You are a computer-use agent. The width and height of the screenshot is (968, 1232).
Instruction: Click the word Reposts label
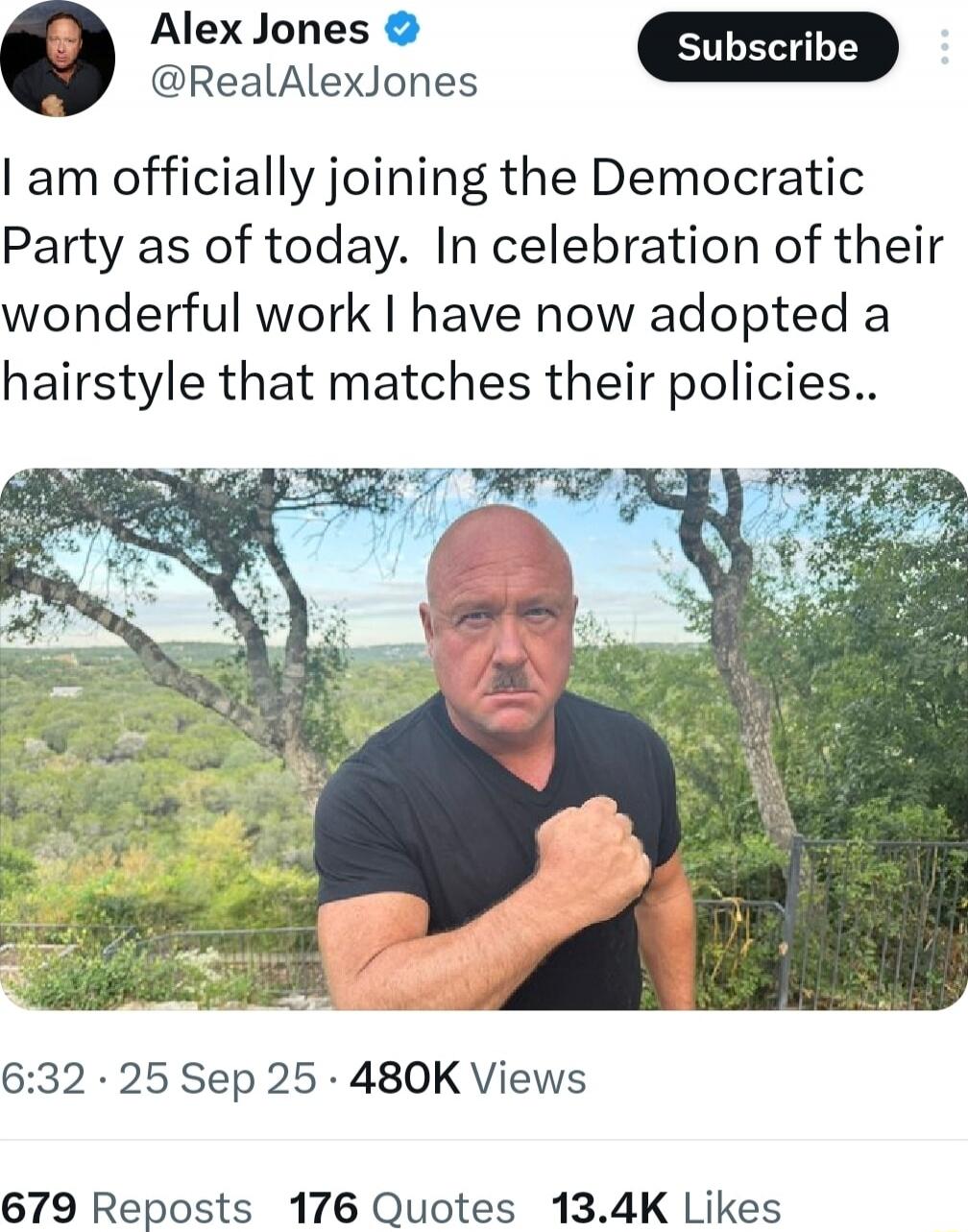click(172, 1208)
